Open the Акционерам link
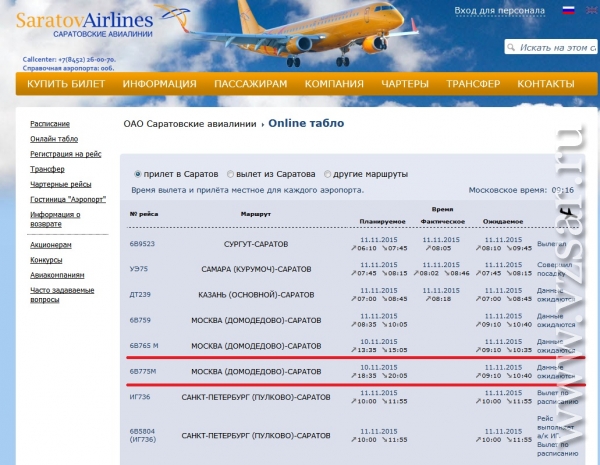The height and width of the screenshot is (465, 600). (51, 245)
